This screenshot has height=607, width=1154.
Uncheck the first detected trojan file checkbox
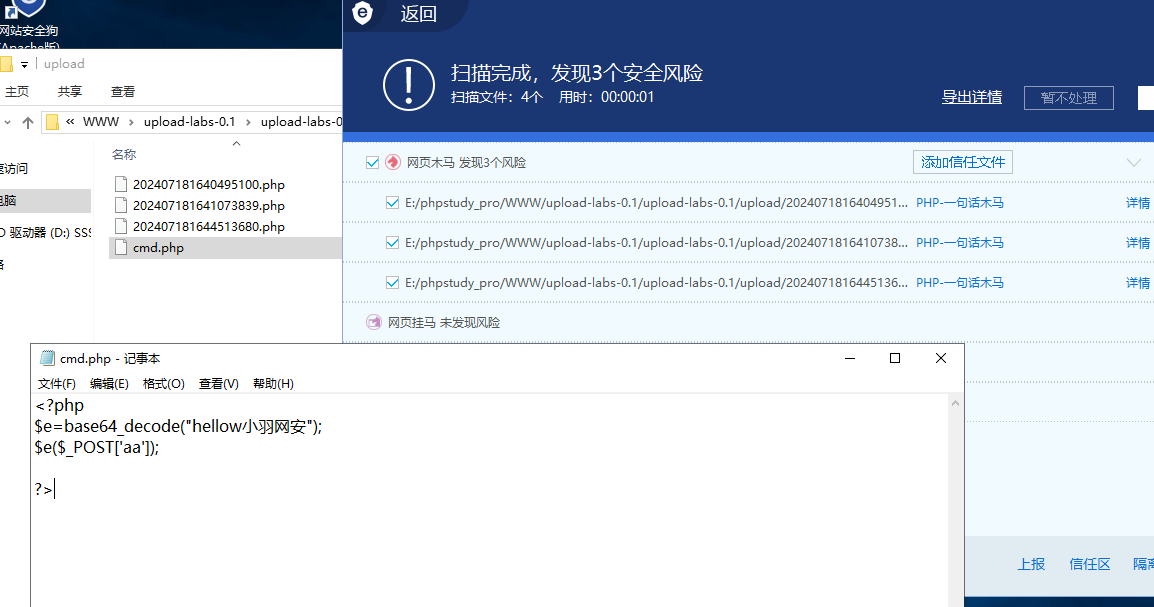click(392, 202)
